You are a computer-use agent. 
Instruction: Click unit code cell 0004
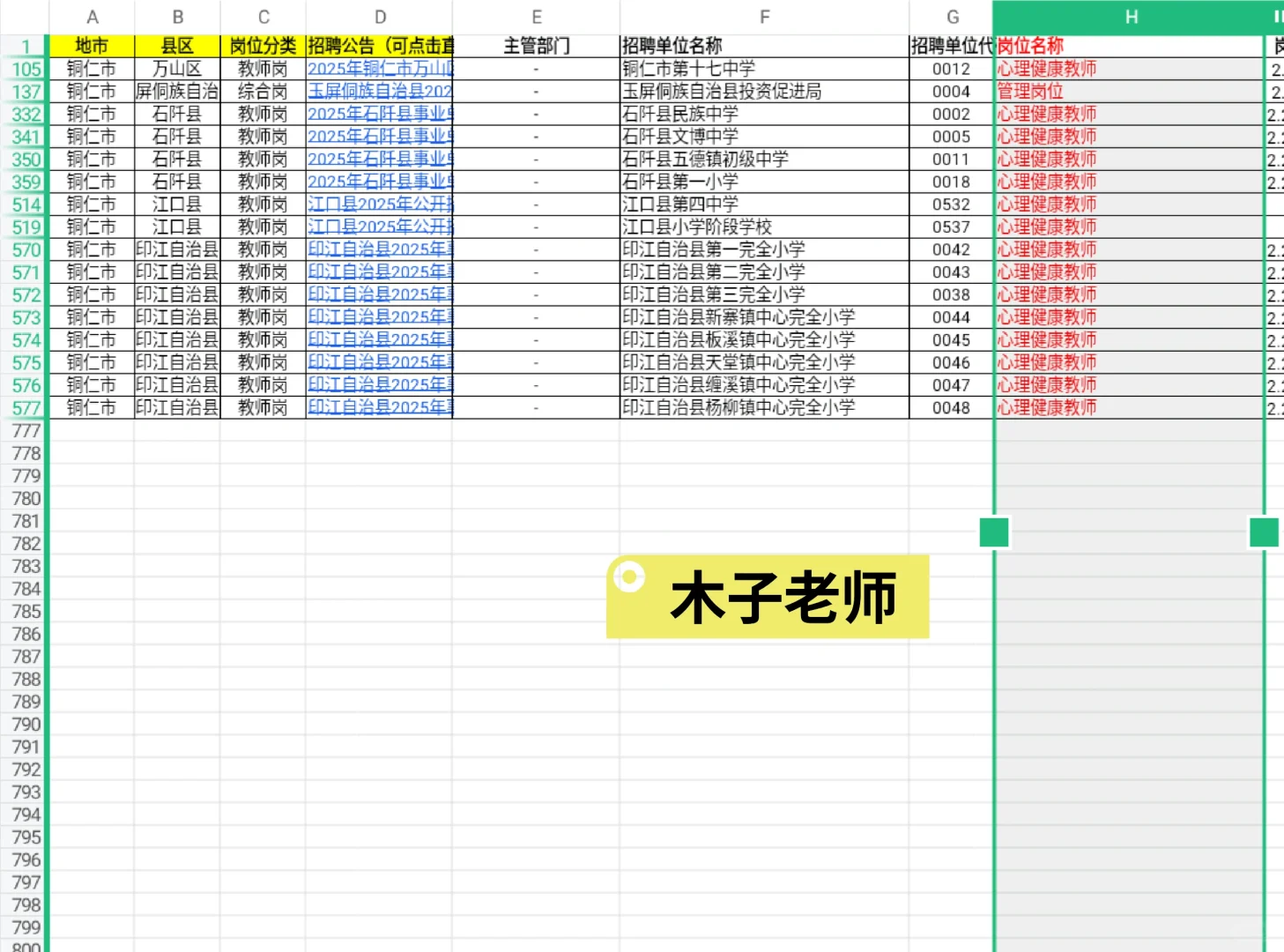click(952, 92)
